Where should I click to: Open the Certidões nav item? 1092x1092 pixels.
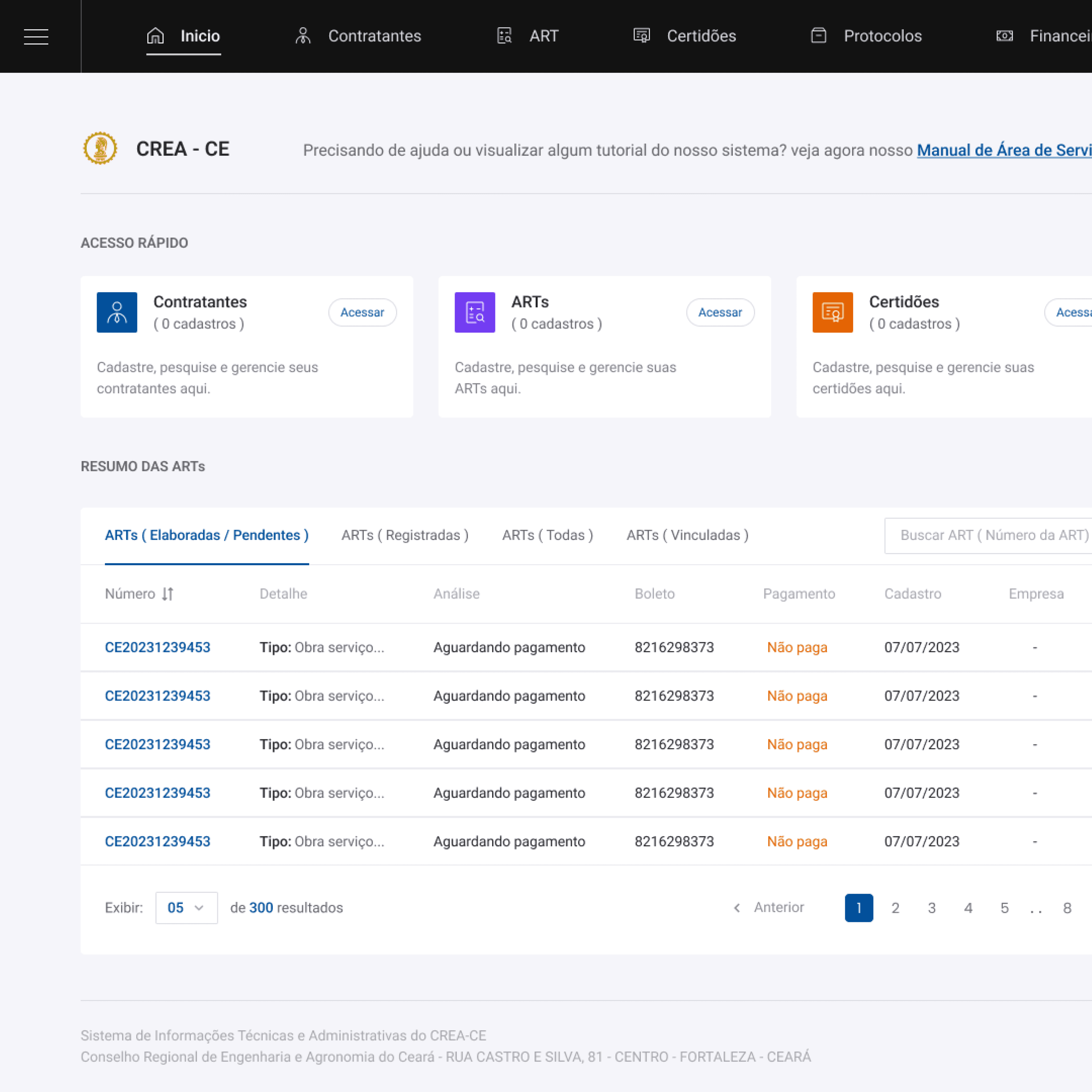684,36
